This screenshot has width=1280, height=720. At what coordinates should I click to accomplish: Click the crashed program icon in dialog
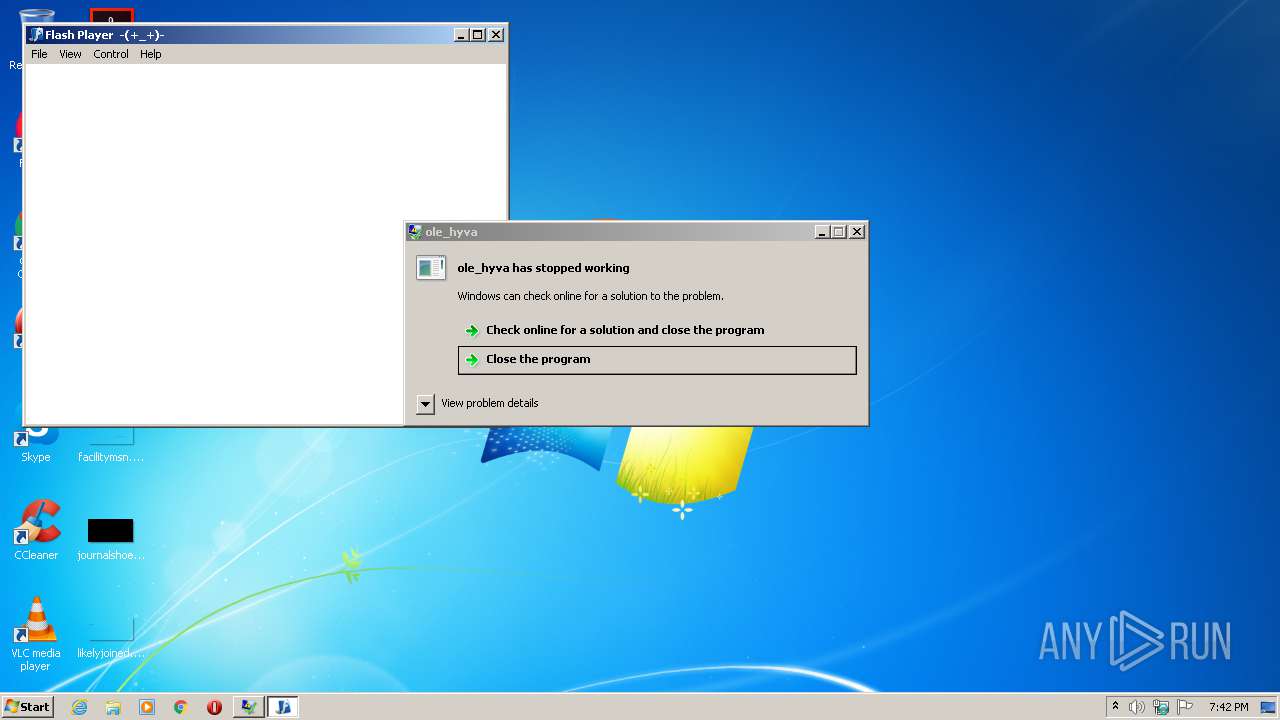click(431, 268)
